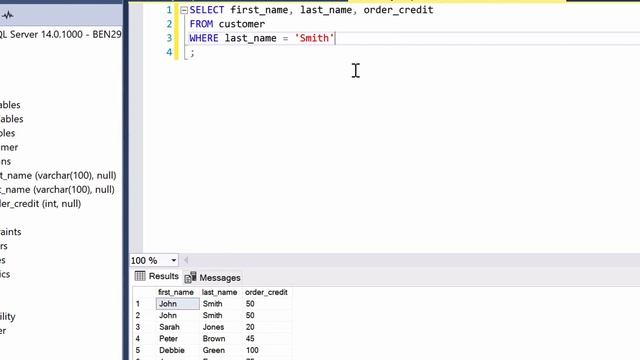Click the select-all corner of results grid
Screen dimensions: 640x360
coord(144,292)
